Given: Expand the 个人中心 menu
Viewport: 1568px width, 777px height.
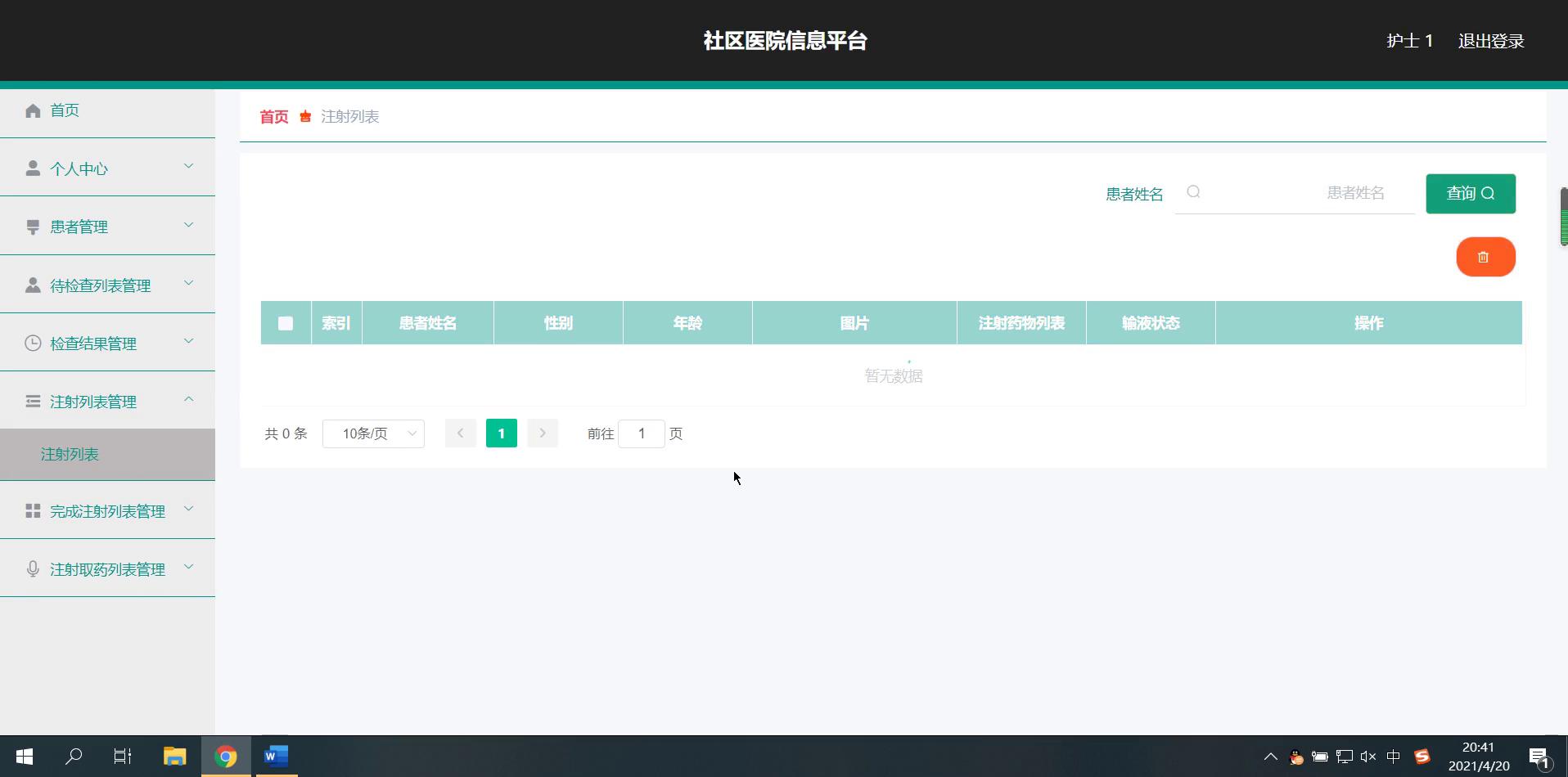Looking at the screenshot, I should tap(107, 168).
